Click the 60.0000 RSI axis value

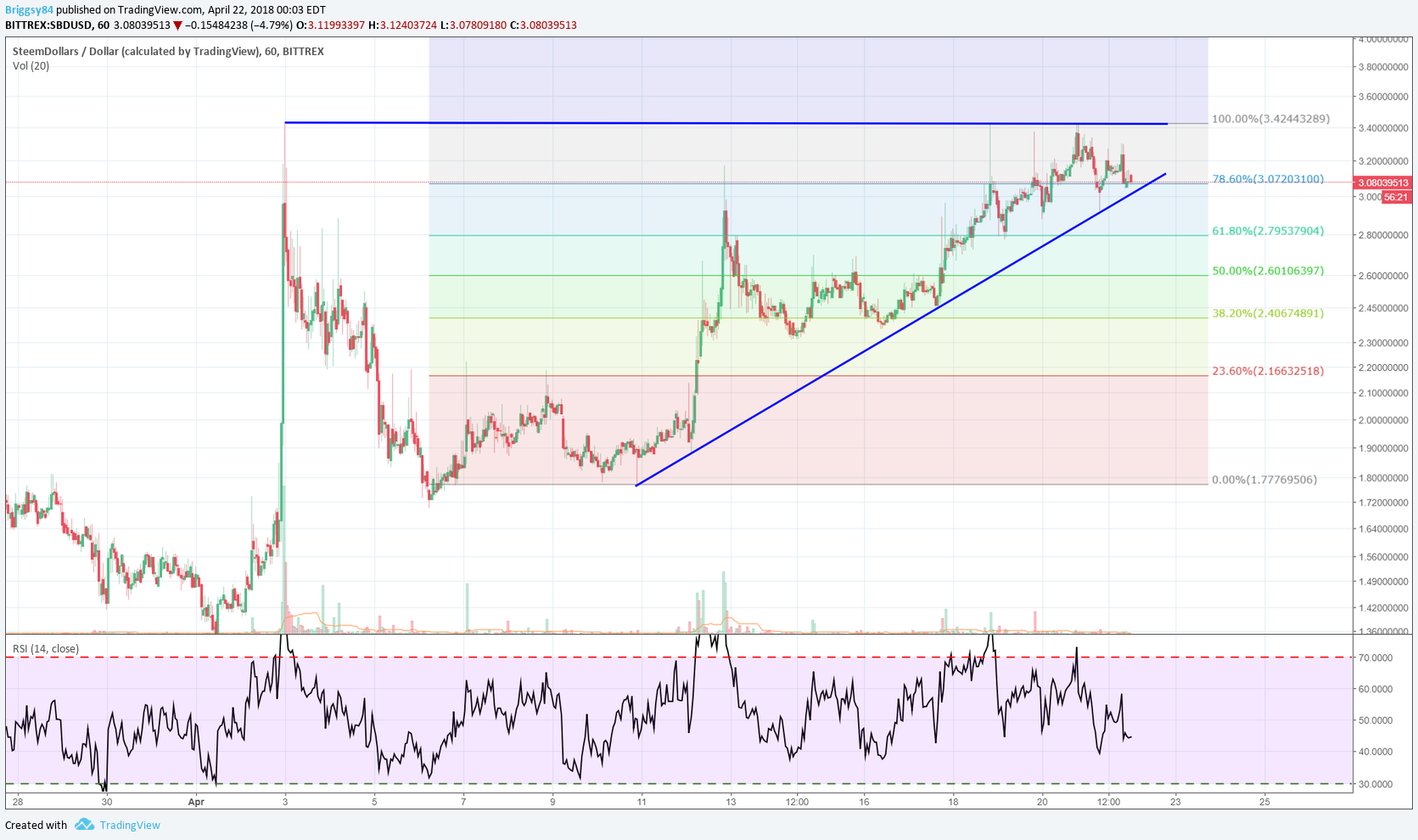pyautogui.click(x=1376, y=689)
